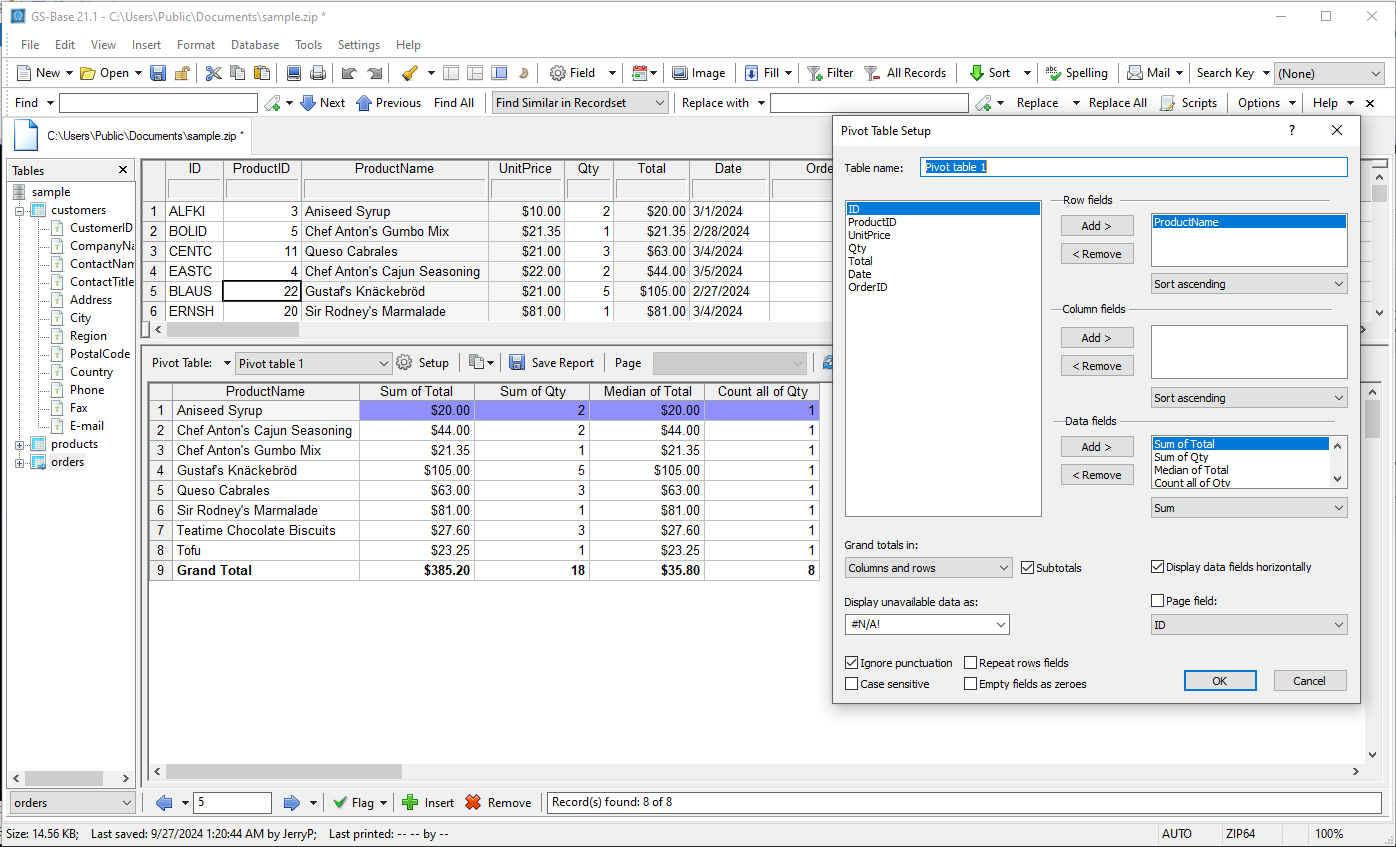Open the Database menu
Screen dimensions: 1396x847
(255, 45)
